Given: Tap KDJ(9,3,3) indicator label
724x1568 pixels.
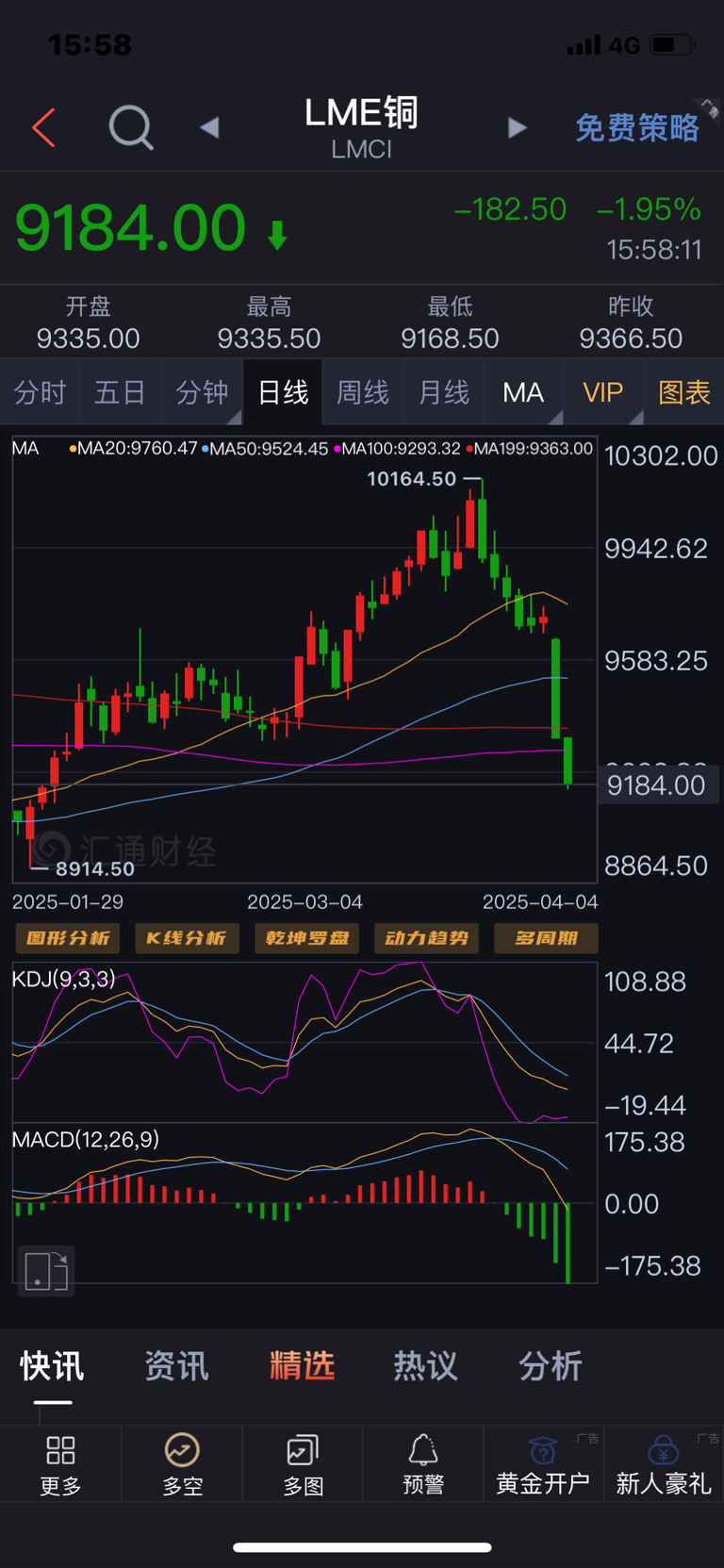Looking at the screenshot, I should pos(64,979).
